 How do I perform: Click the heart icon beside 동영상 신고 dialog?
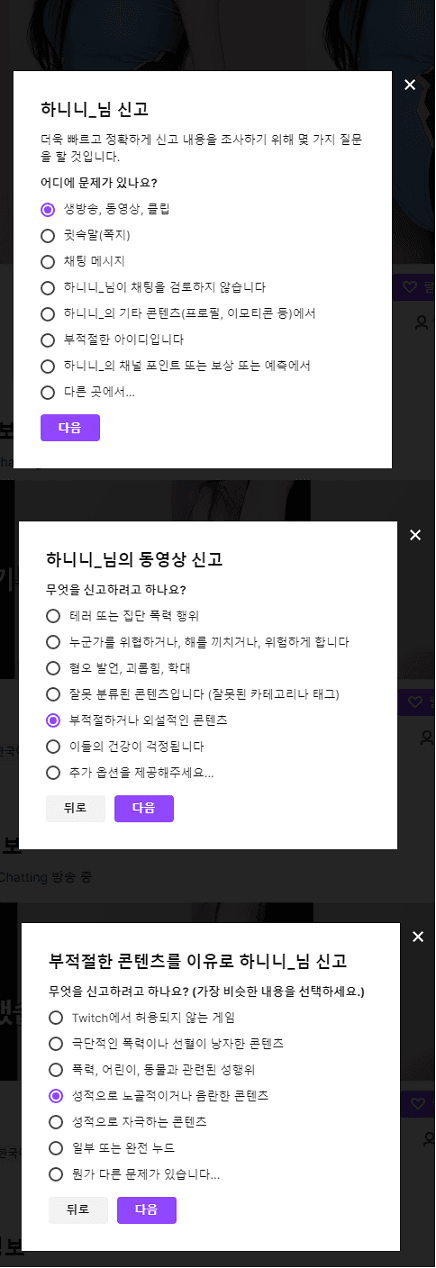[x=413, y=703]
